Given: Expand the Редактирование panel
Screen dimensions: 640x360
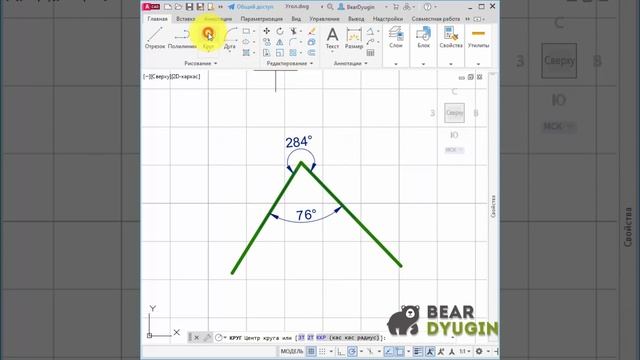Looking at the screenshot, I should pyautogui.click(x=290, y=63).
